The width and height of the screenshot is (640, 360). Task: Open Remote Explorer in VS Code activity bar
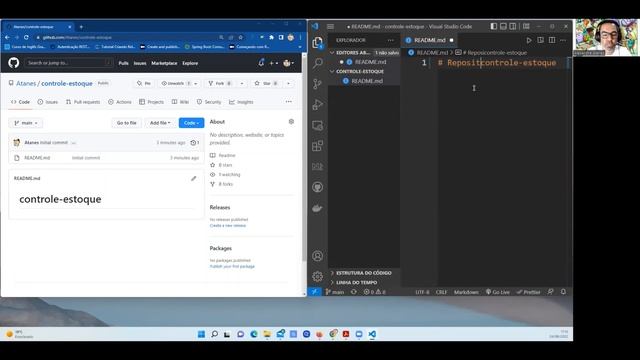318,125
